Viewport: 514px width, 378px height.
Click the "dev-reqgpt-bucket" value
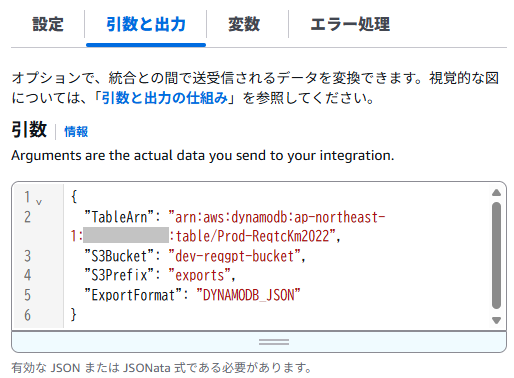tap(235, 256)
